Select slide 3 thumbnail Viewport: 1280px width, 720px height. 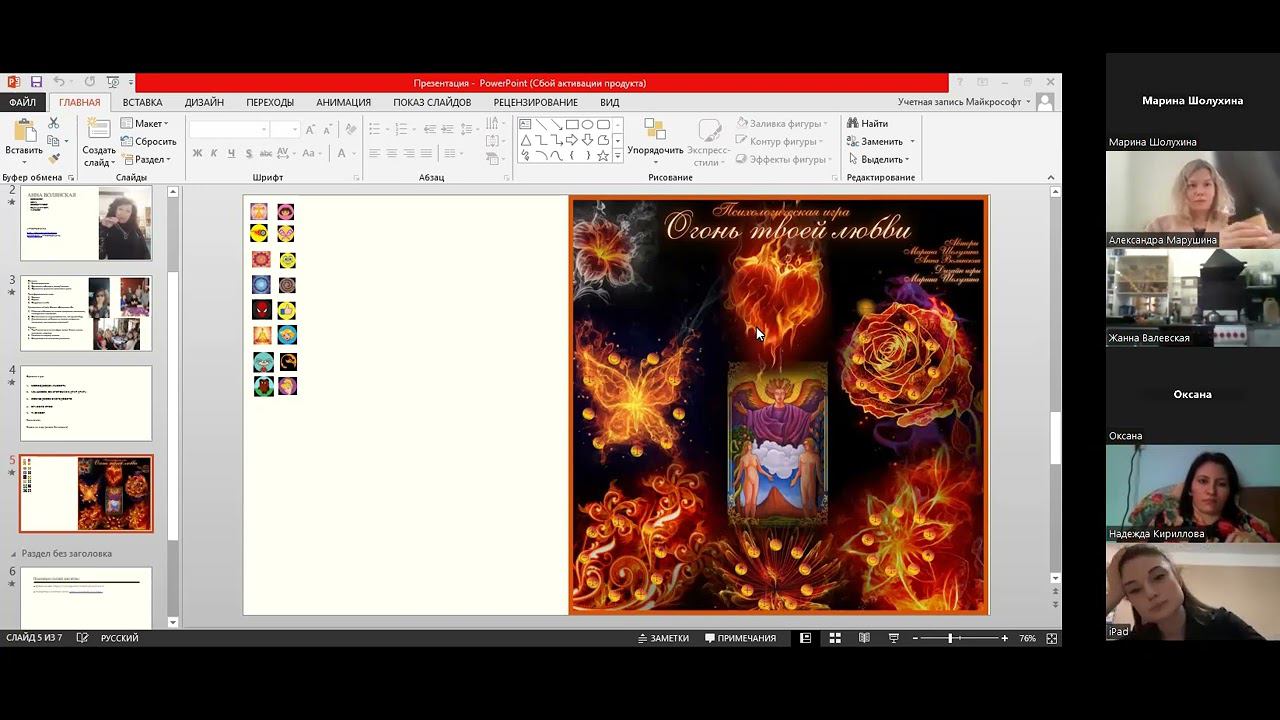pyautogui.click(x=86, y=313)
